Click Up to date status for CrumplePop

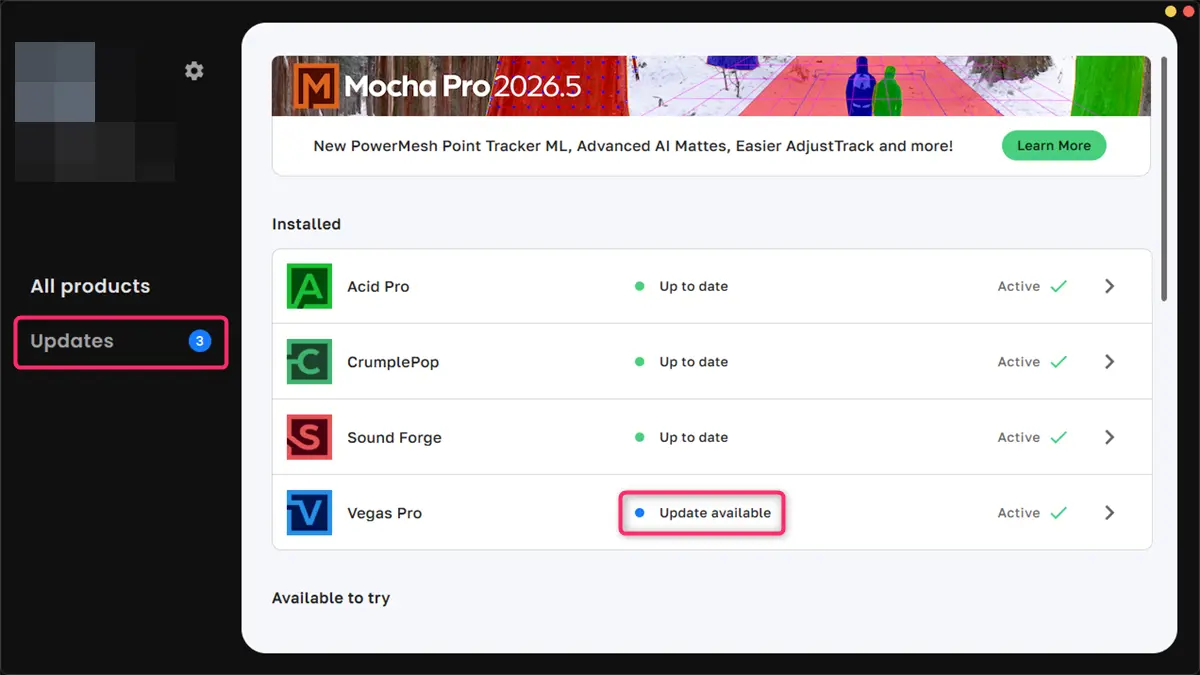693,362
